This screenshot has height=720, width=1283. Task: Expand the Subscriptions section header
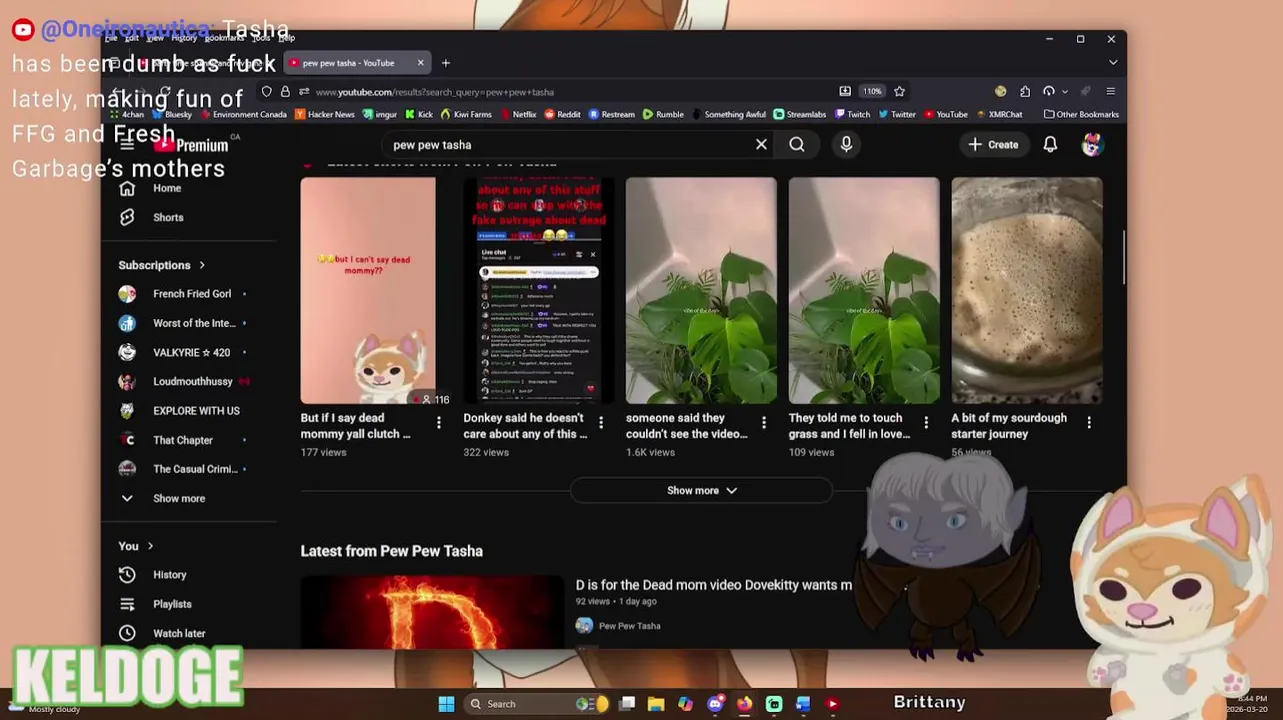click(x=161, y=265)
